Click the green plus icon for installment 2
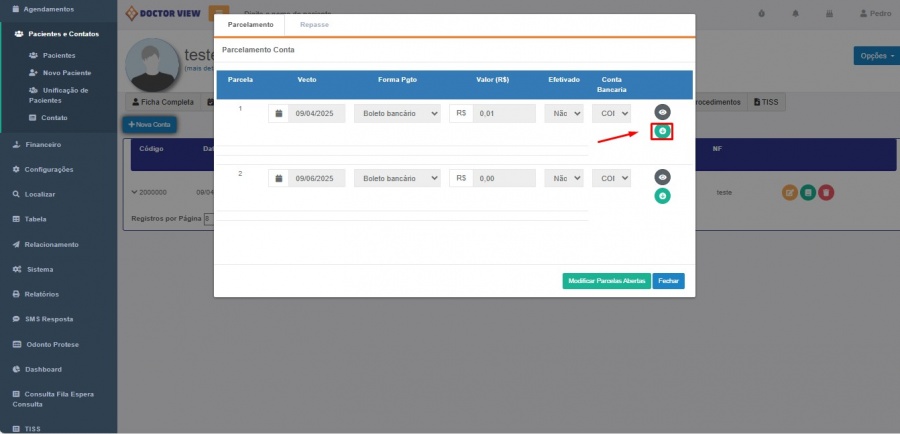Viewport: 900px width, 434px height. tap(662, 196)
